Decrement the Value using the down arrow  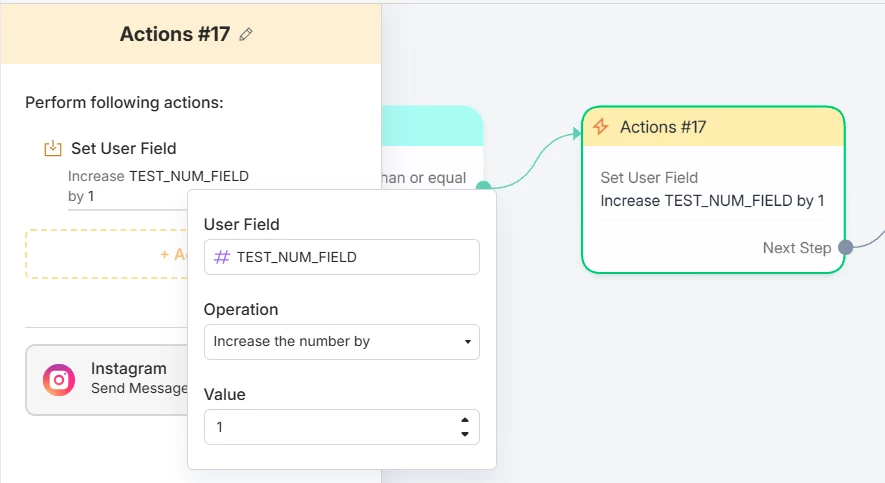point(464,434)
